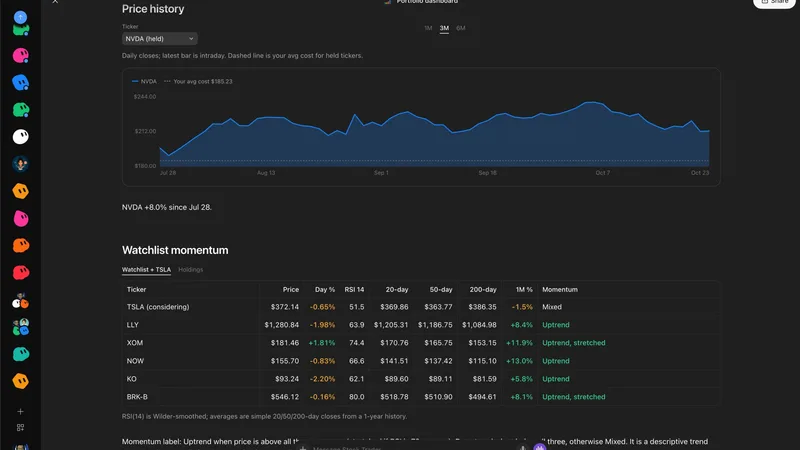Click the avg cost $185.23 legend entry
Viewport: 800px width, 450px height.
(x=198, y=81)
